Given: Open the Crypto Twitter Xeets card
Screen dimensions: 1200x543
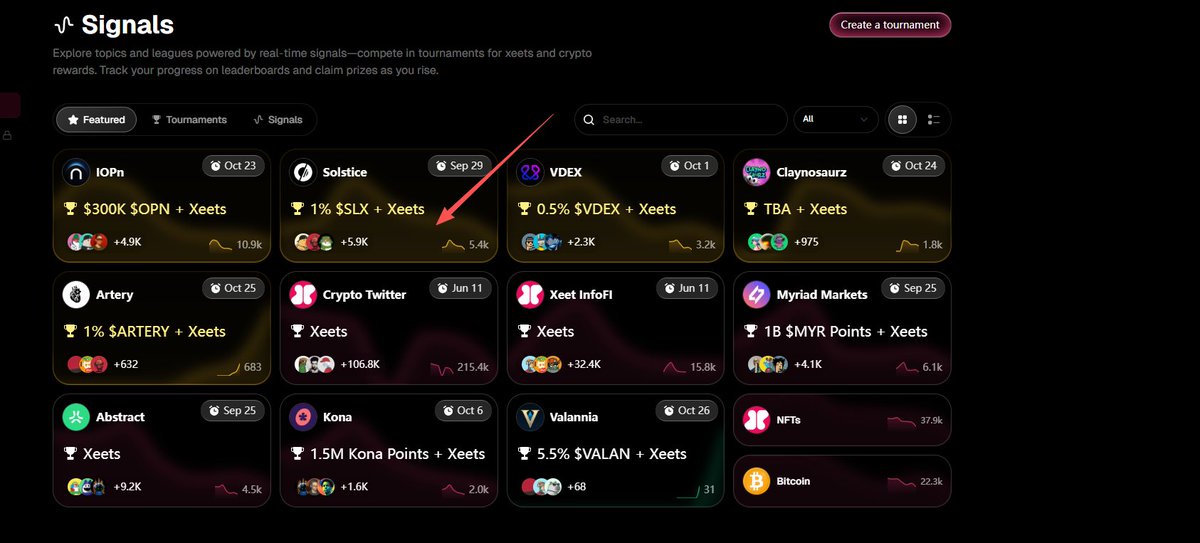Looking at the screenshot, I should (388, 328).
